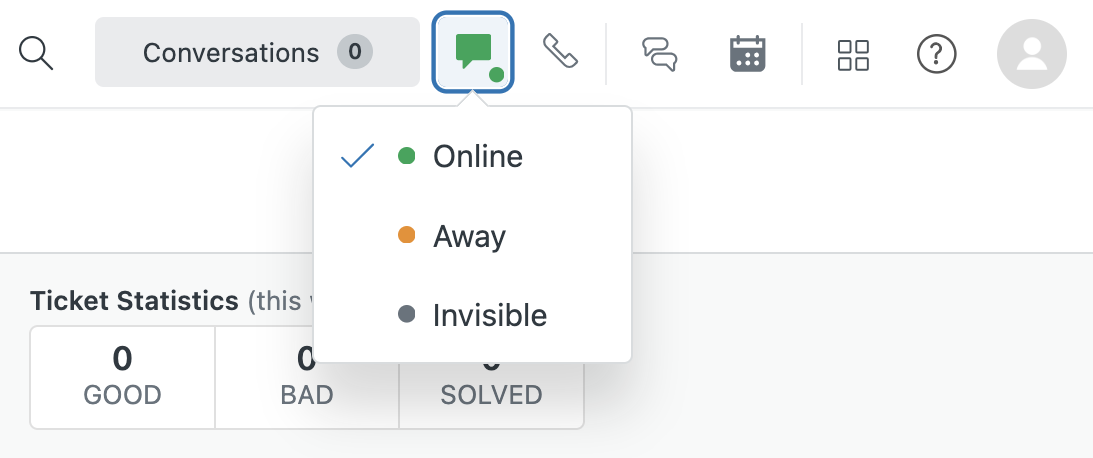Click the green Online status dot
Screen dimensions: 1093x458
(406, 156)
